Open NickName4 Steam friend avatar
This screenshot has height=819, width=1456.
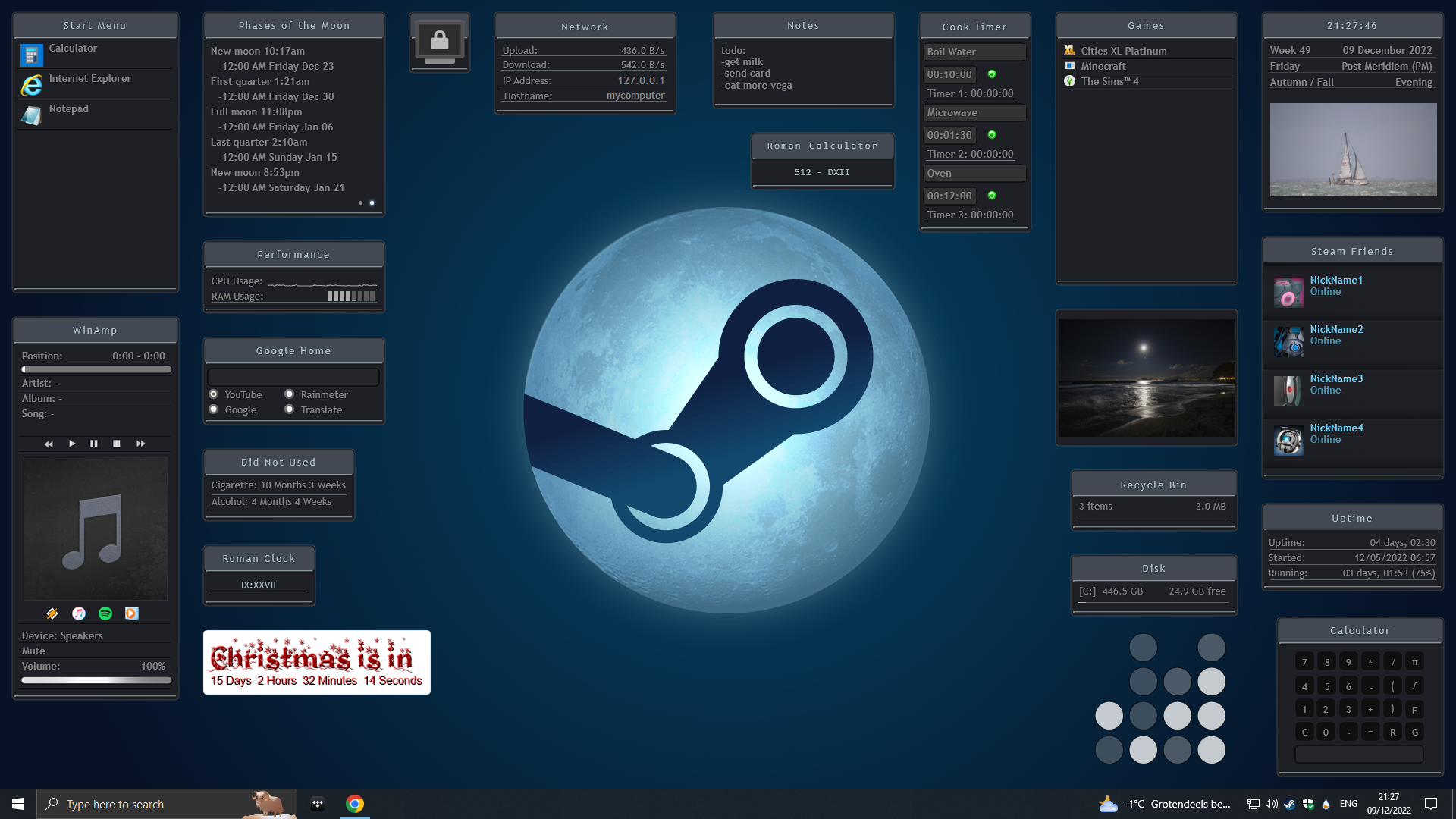1288,440
